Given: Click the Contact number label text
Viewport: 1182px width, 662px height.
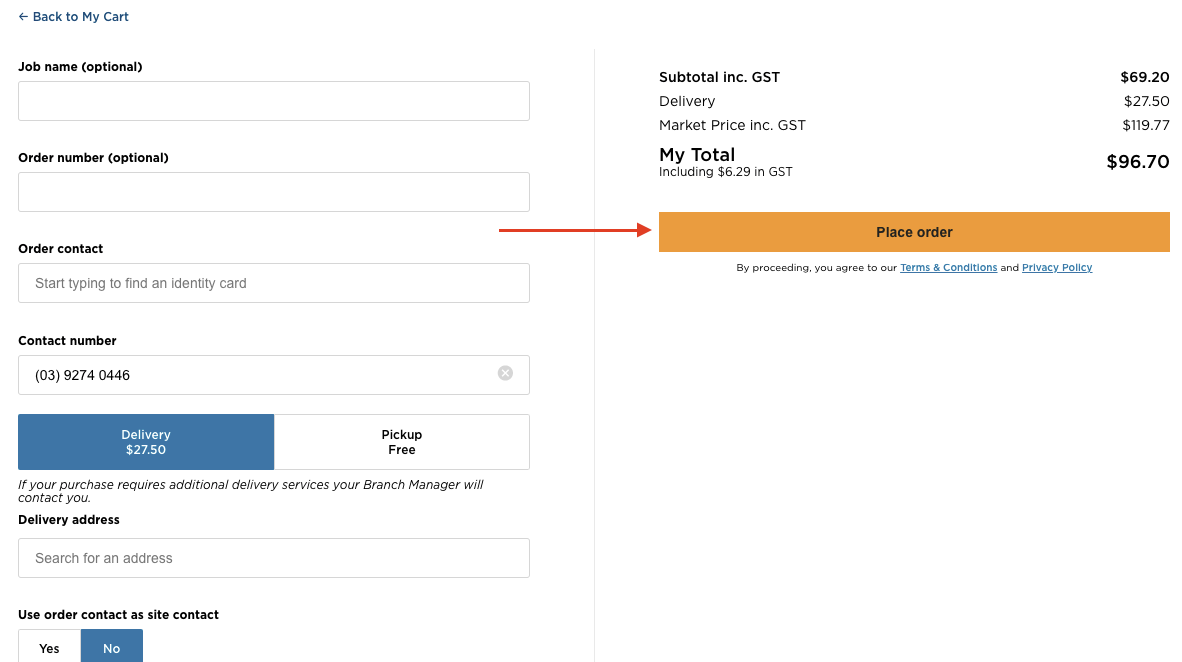Looking at the screenshot, I should tap(67, 341).
